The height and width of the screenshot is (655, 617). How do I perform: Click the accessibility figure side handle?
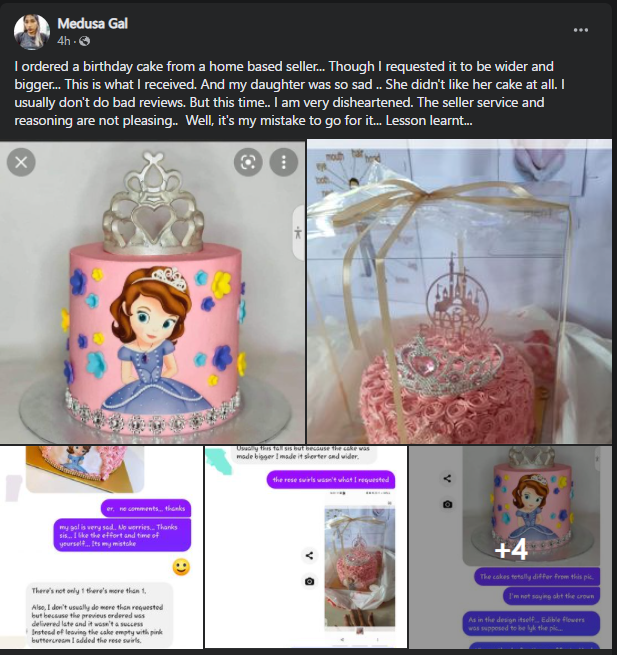298,233
